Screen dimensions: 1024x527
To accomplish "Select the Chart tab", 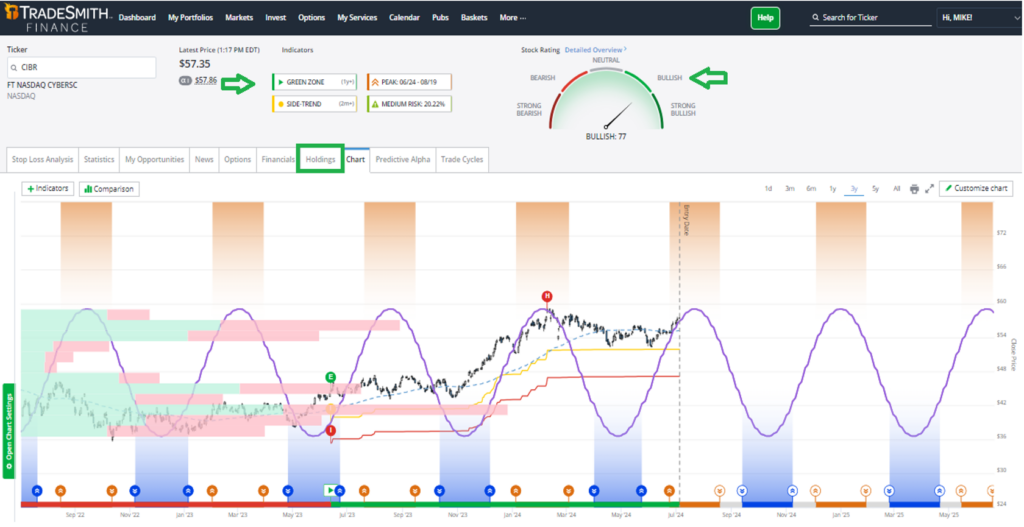I will pos(356,159).
